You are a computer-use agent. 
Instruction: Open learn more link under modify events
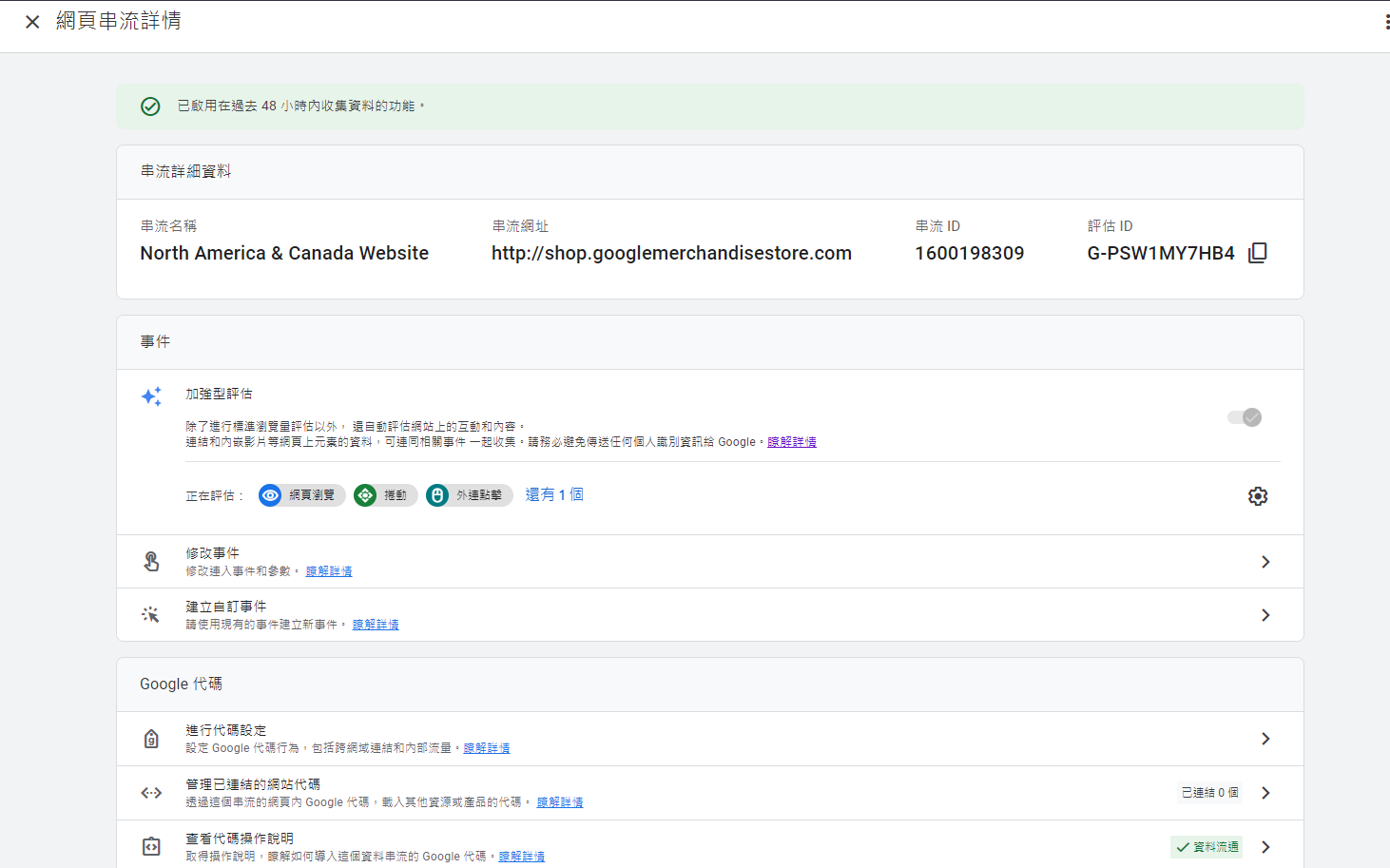point(329,571)
